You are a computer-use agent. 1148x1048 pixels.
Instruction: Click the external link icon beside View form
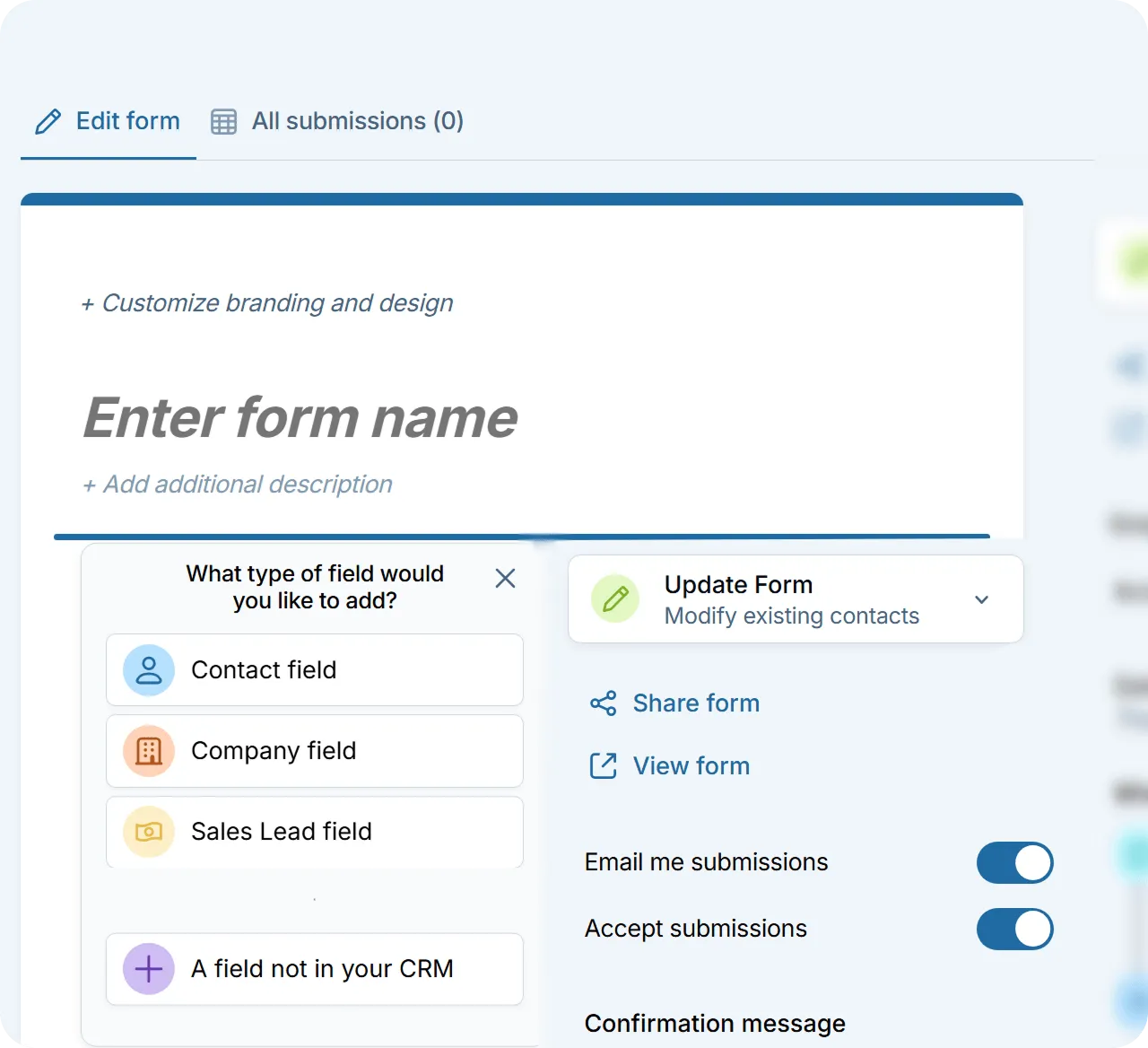pyautogui.click(x=604, y=766)
